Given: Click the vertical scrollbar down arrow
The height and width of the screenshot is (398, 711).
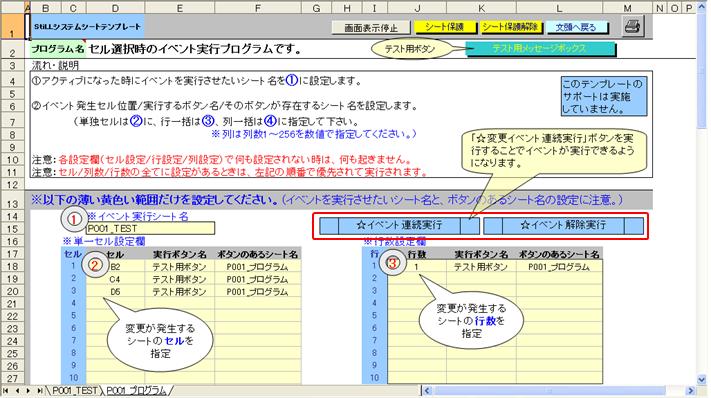Looking at the screenshot, I should click(702, 379).
